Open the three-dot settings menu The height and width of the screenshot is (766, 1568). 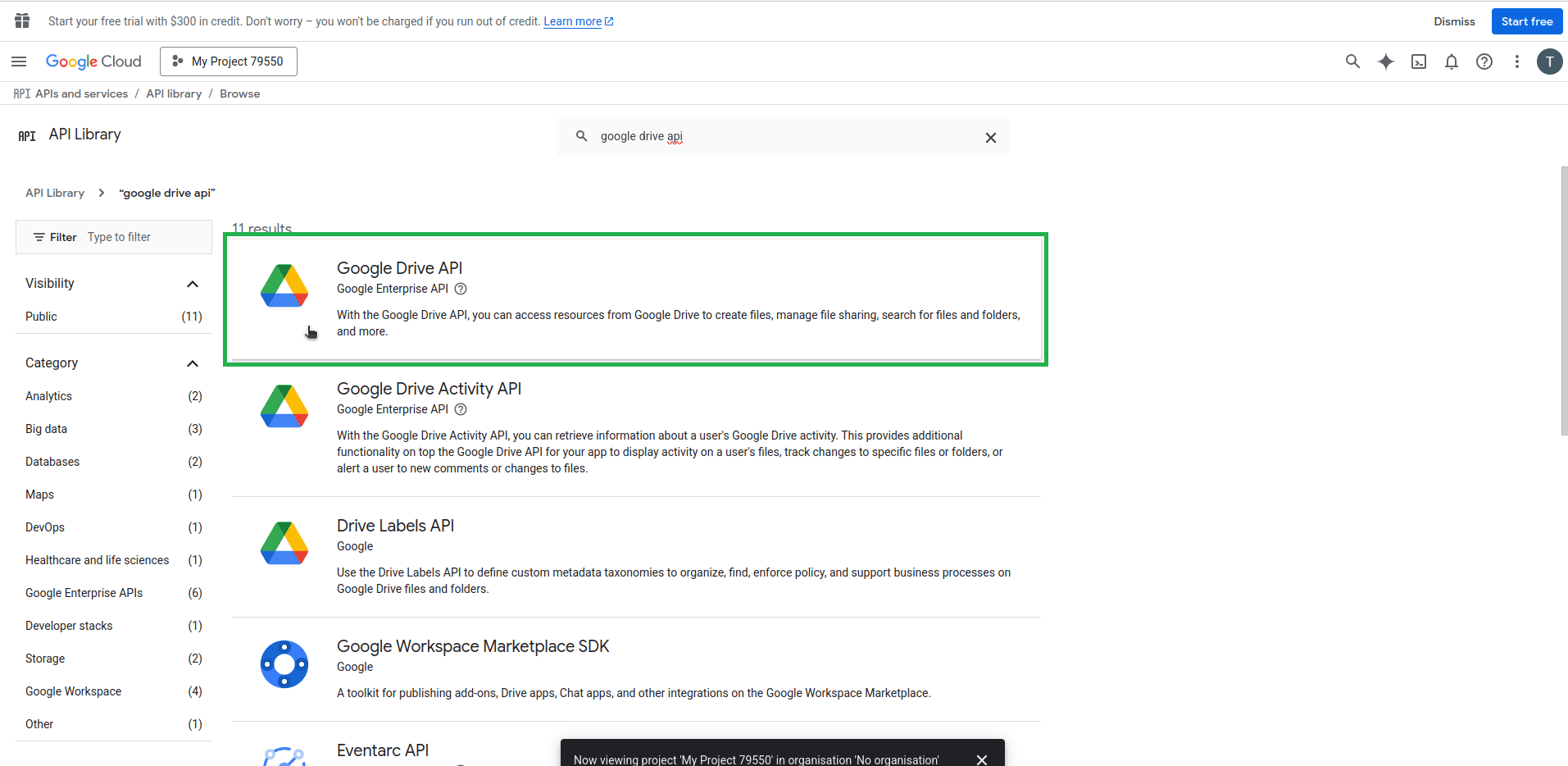point(1516,62)
